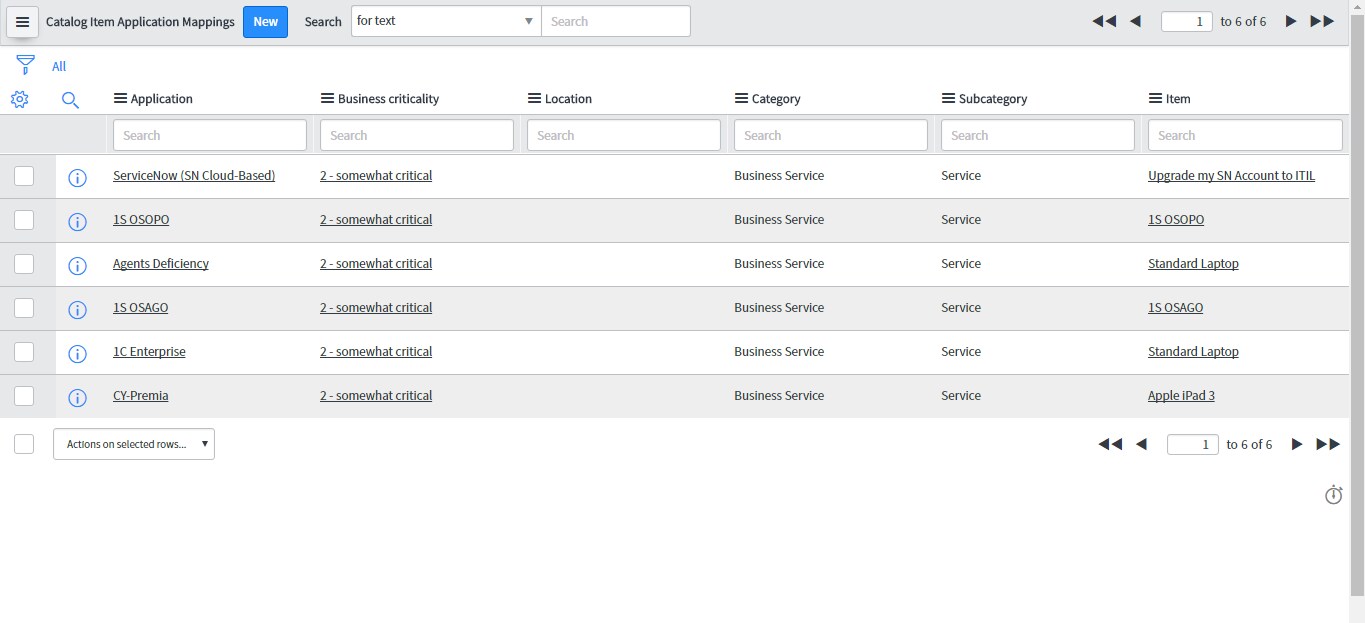The image size is (1365, 623).
Task: Open Category column options menu icon
Action: 741,98
